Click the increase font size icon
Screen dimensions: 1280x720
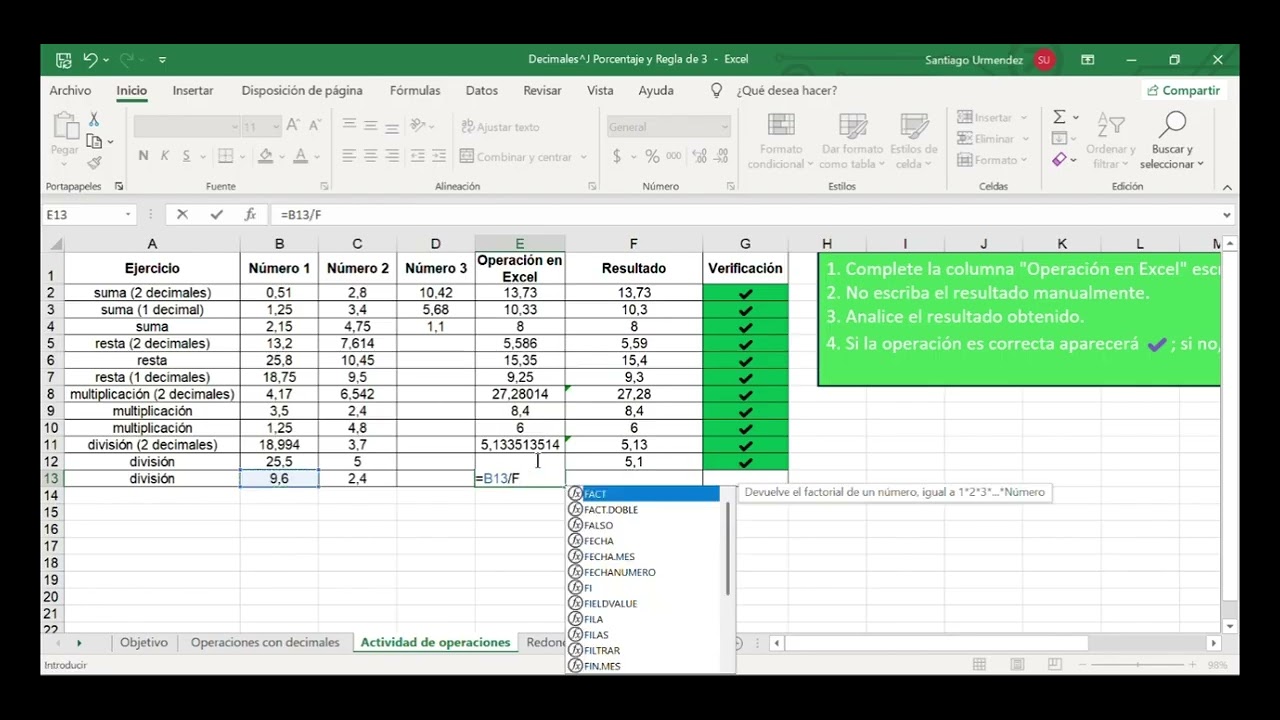click(x=293, y=126)
